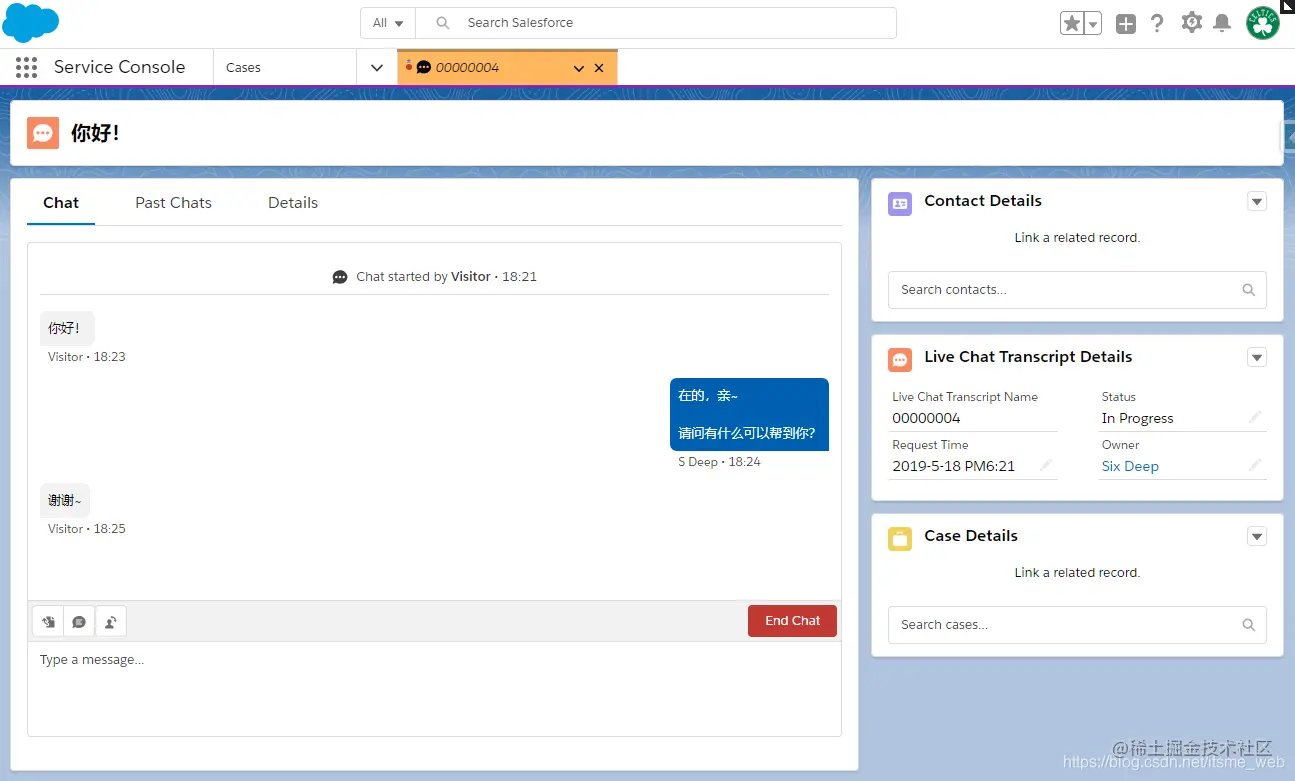Viewport: 1295px width, 781px height.
Task: Show notifications bell
Action: 1222,23
